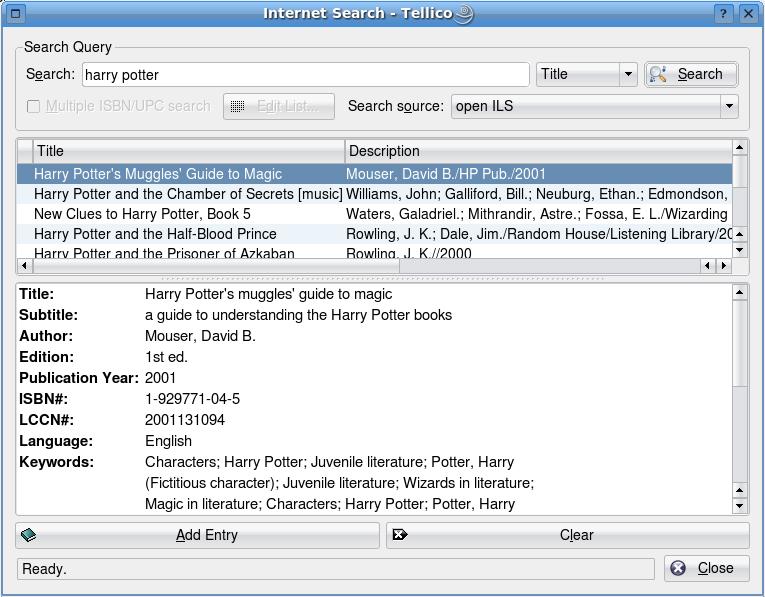Screen dimensions: 765x597
Task: Click description starting Waters, Galadriel.
Action: (x=537, y=214)
